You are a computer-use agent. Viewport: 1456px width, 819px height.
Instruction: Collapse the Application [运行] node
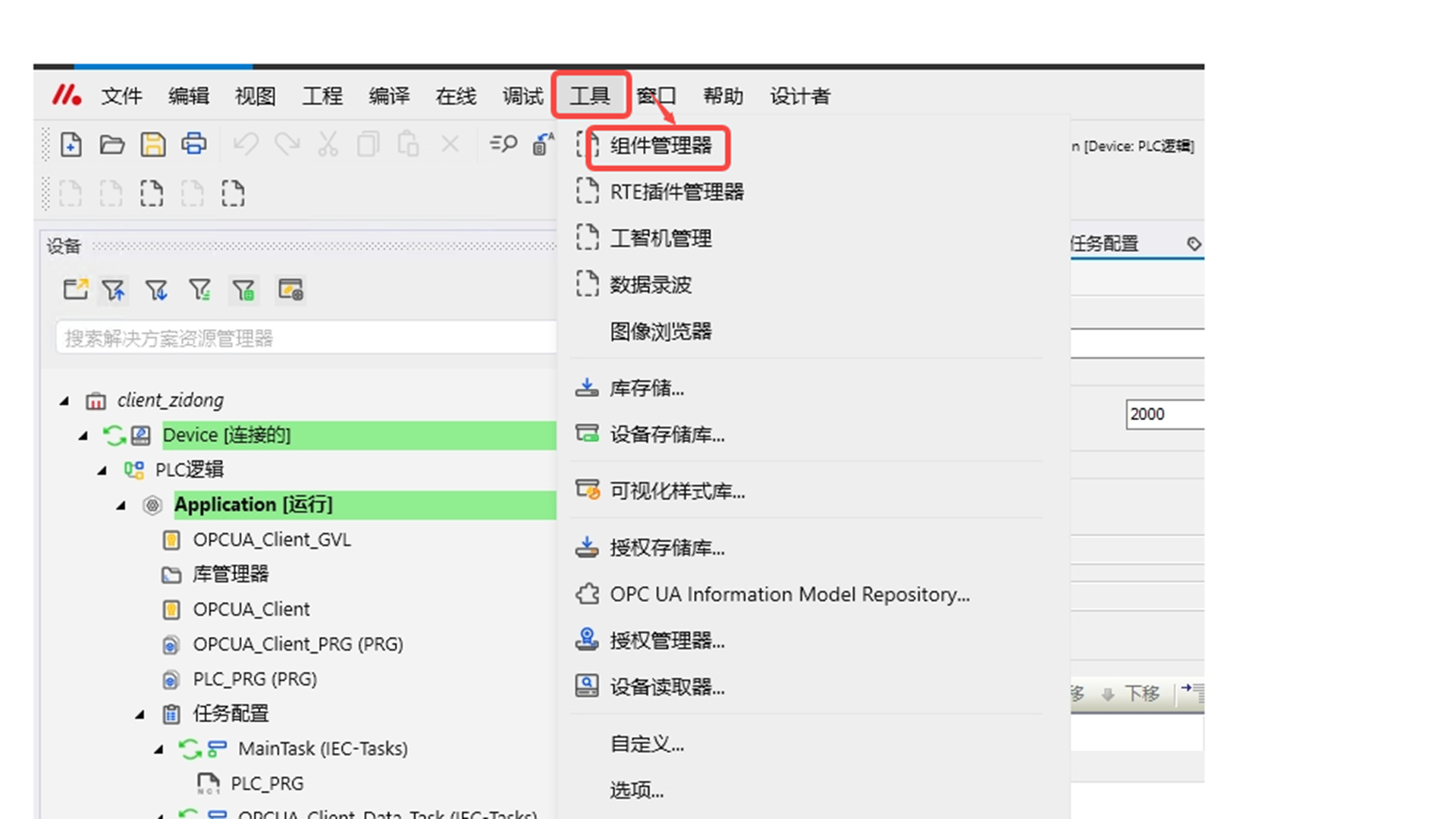121,505
